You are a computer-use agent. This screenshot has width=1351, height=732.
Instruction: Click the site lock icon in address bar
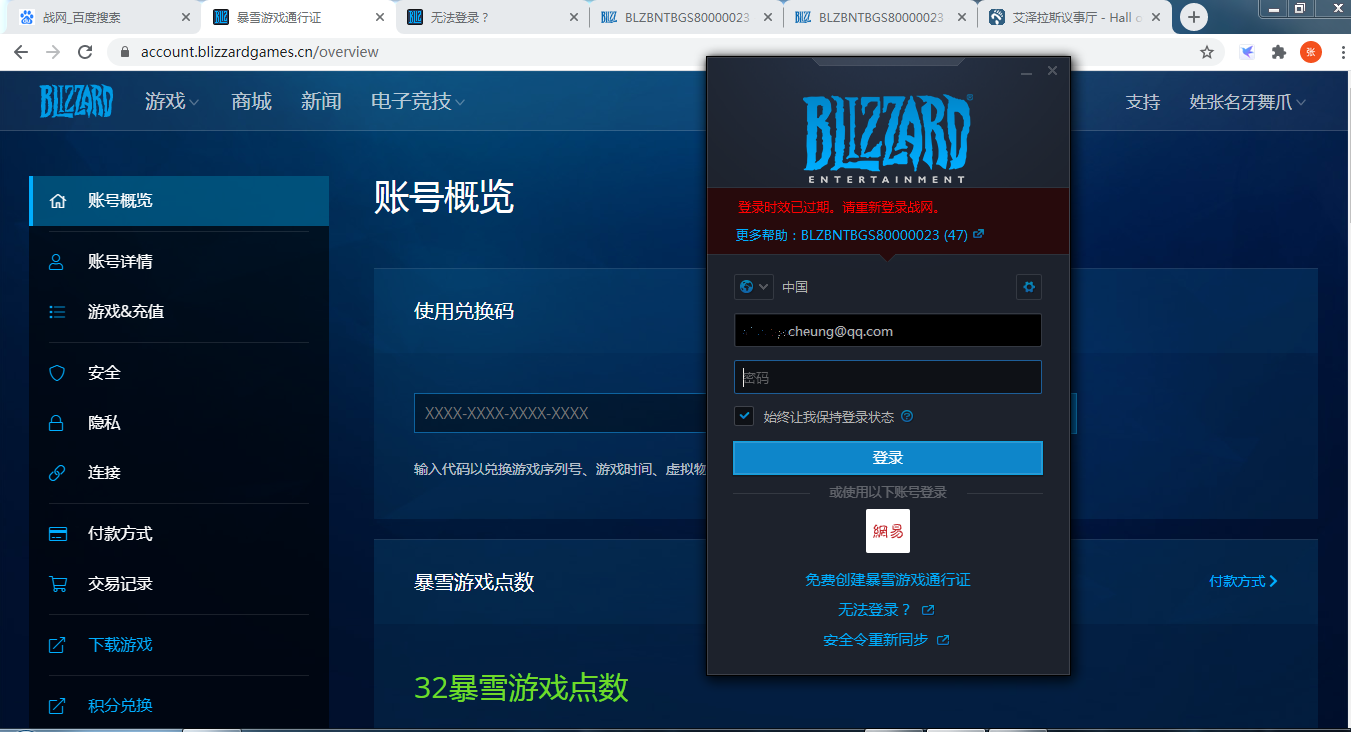126,52
